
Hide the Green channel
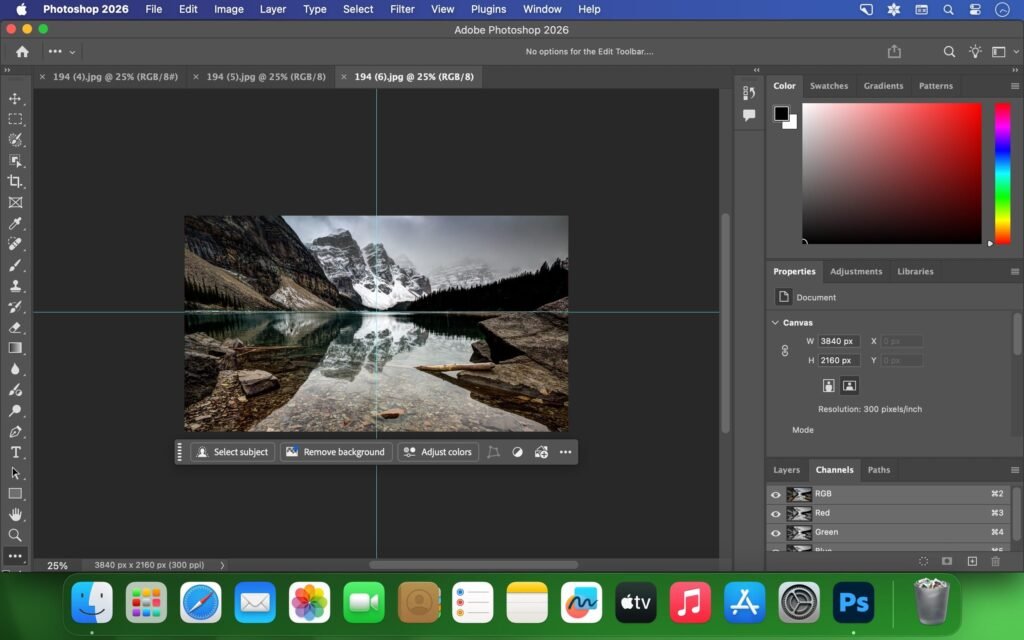coord(776,532)
